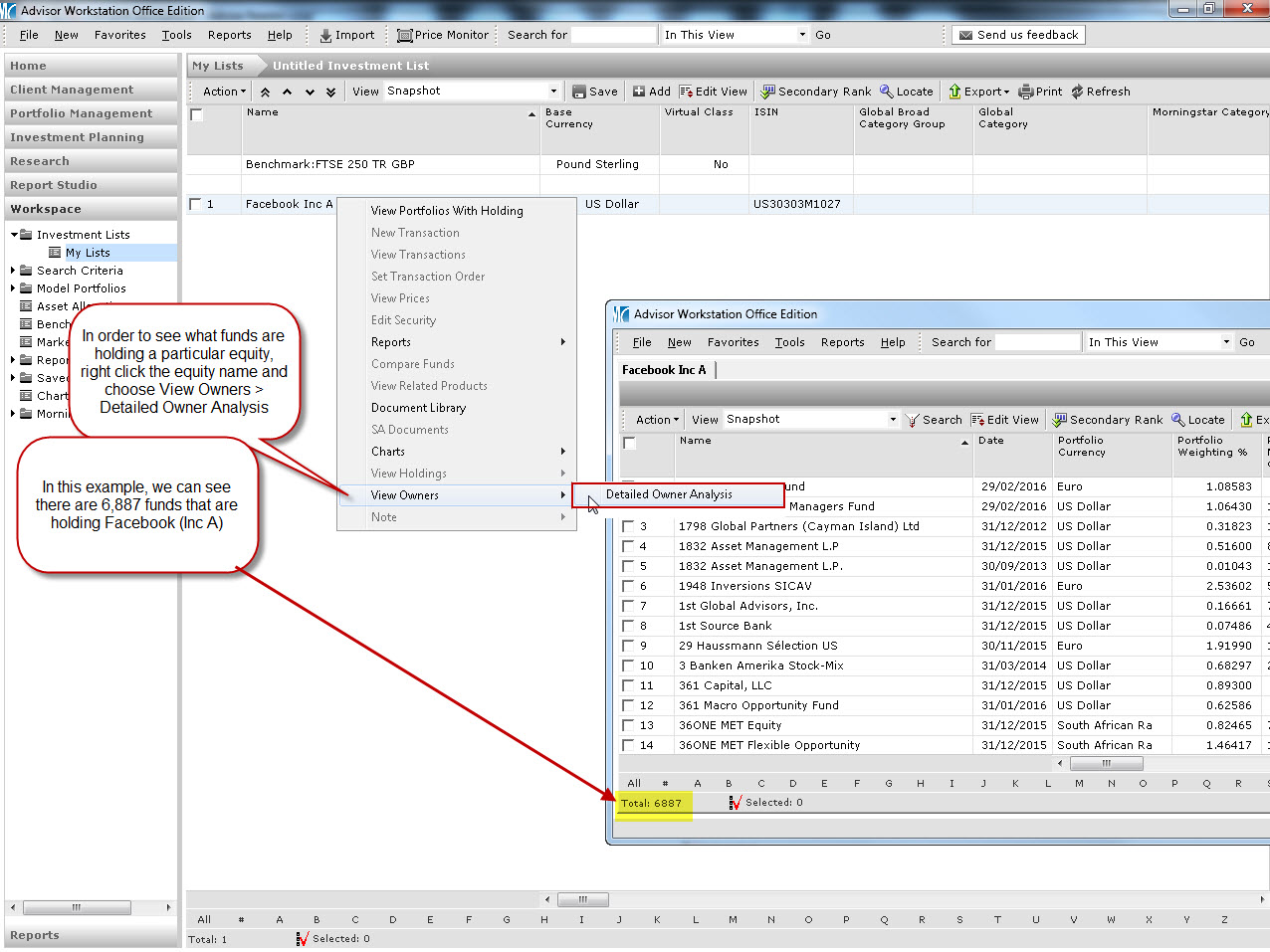Click the main Search for input field

click(613, 35)
